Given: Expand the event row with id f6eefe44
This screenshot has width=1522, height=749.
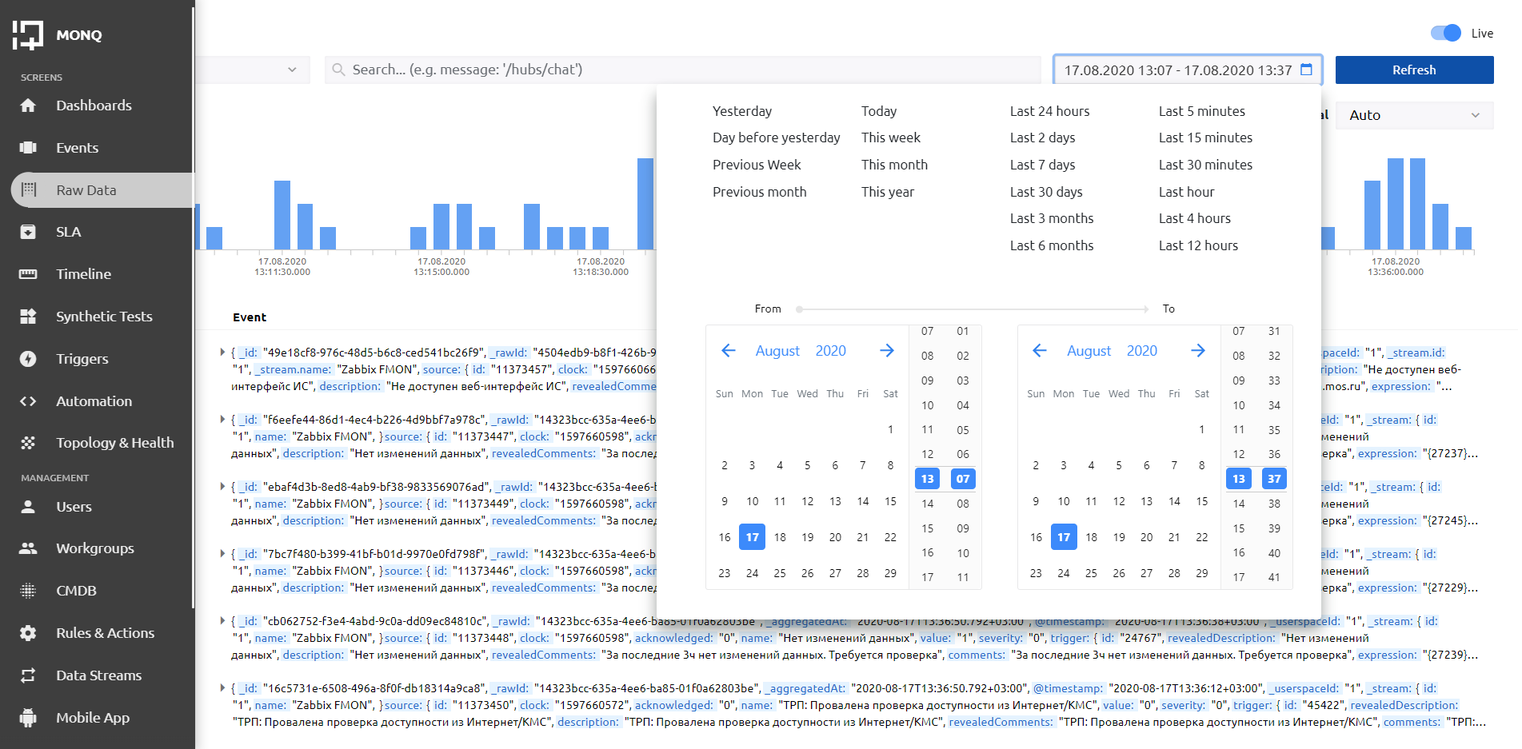Looking at the screenshot, I should (222, 419).
